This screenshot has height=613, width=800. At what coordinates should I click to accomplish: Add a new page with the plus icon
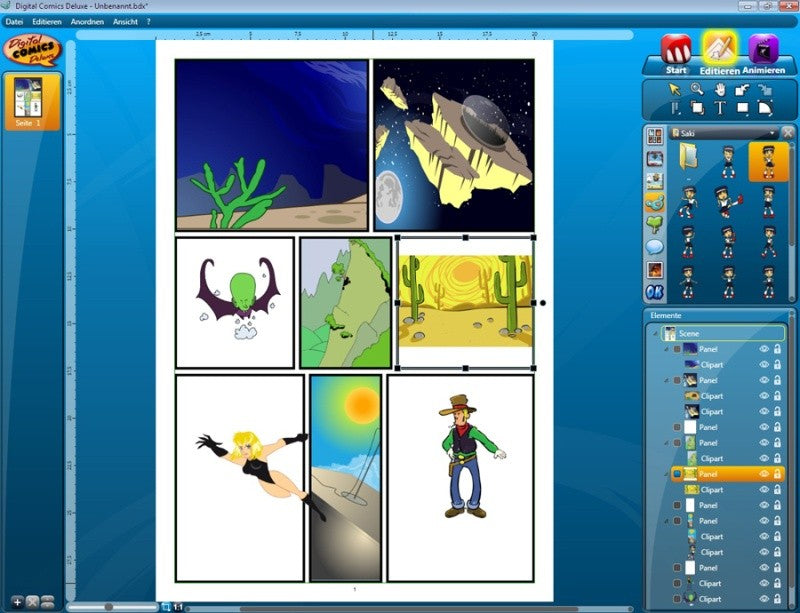(x=17, y=602)
